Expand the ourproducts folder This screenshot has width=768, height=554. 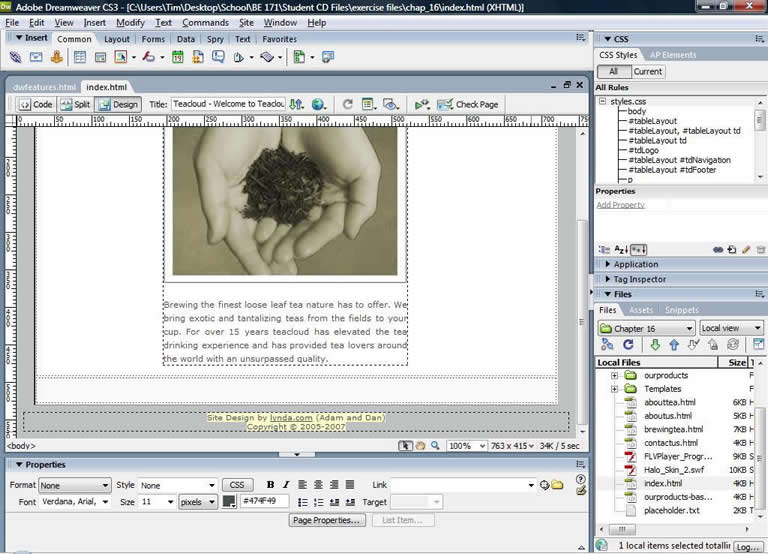615,376
